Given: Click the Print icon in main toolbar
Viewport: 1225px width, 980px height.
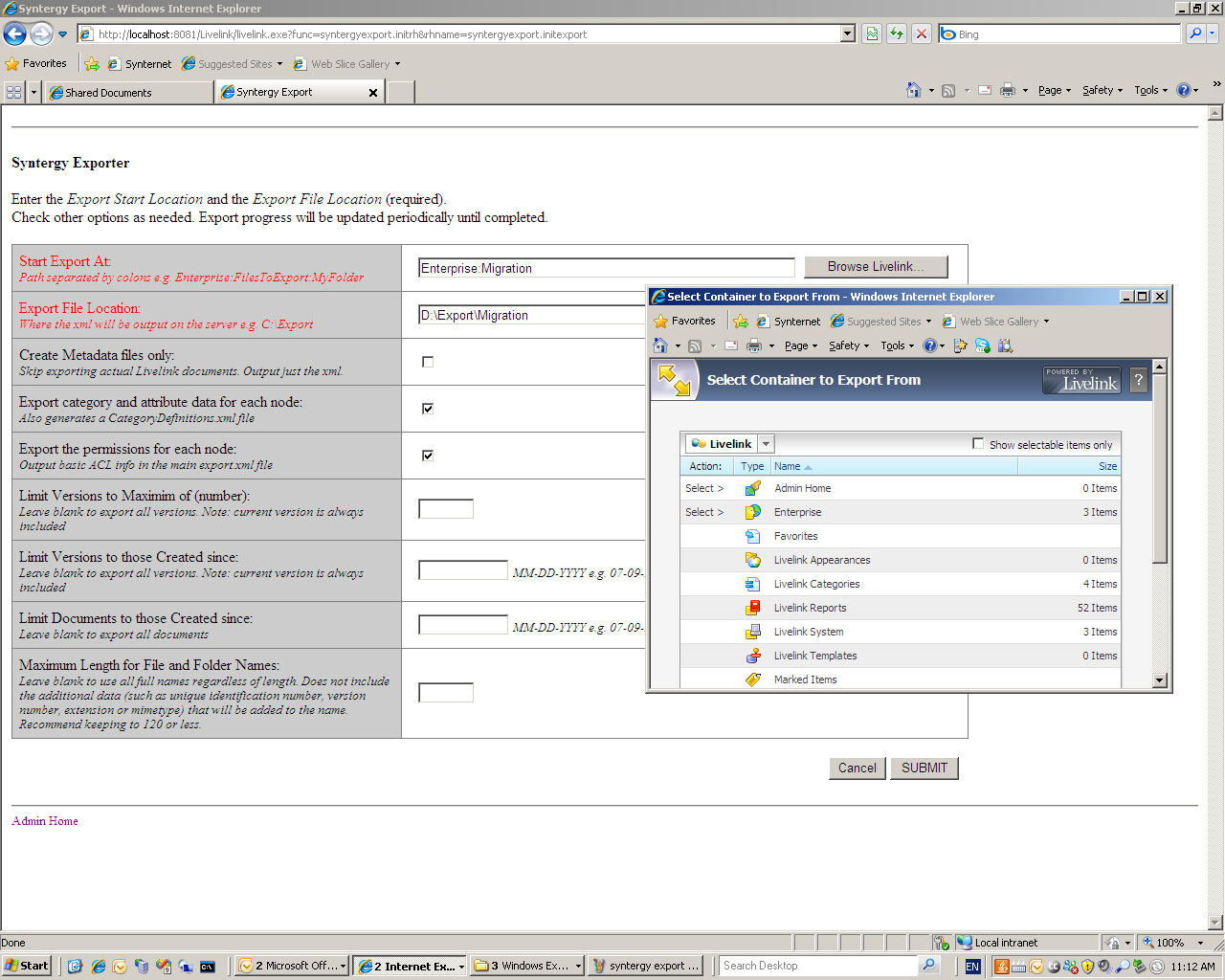Looking at the screenshot, I should pos(1008,90).
